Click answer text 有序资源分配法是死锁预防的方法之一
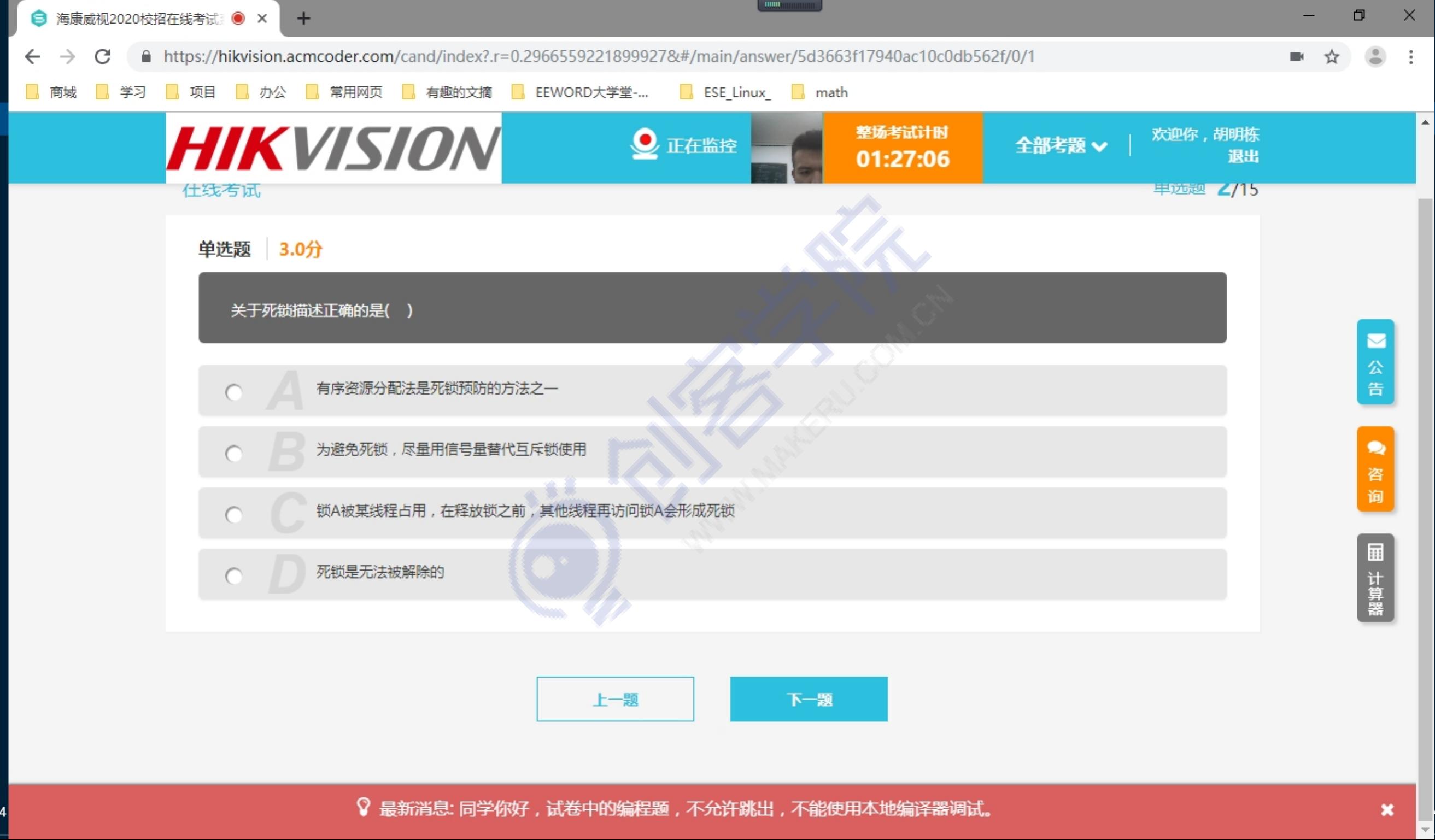Image resolution: width=1435 pixels, height=840 pixels. click(437, 388)
